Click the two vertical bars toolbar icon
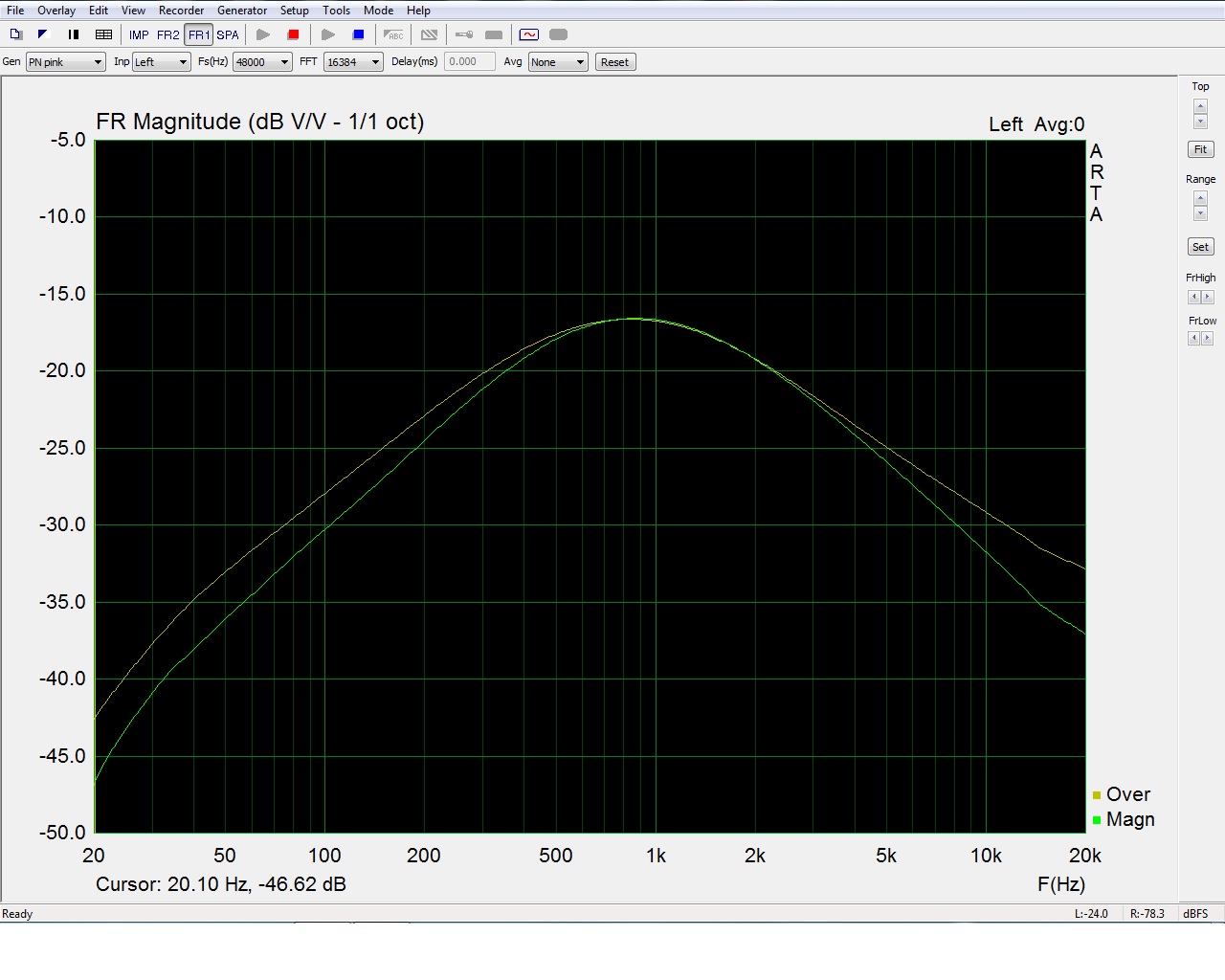 pyautogui.click(x=74, y=34)
